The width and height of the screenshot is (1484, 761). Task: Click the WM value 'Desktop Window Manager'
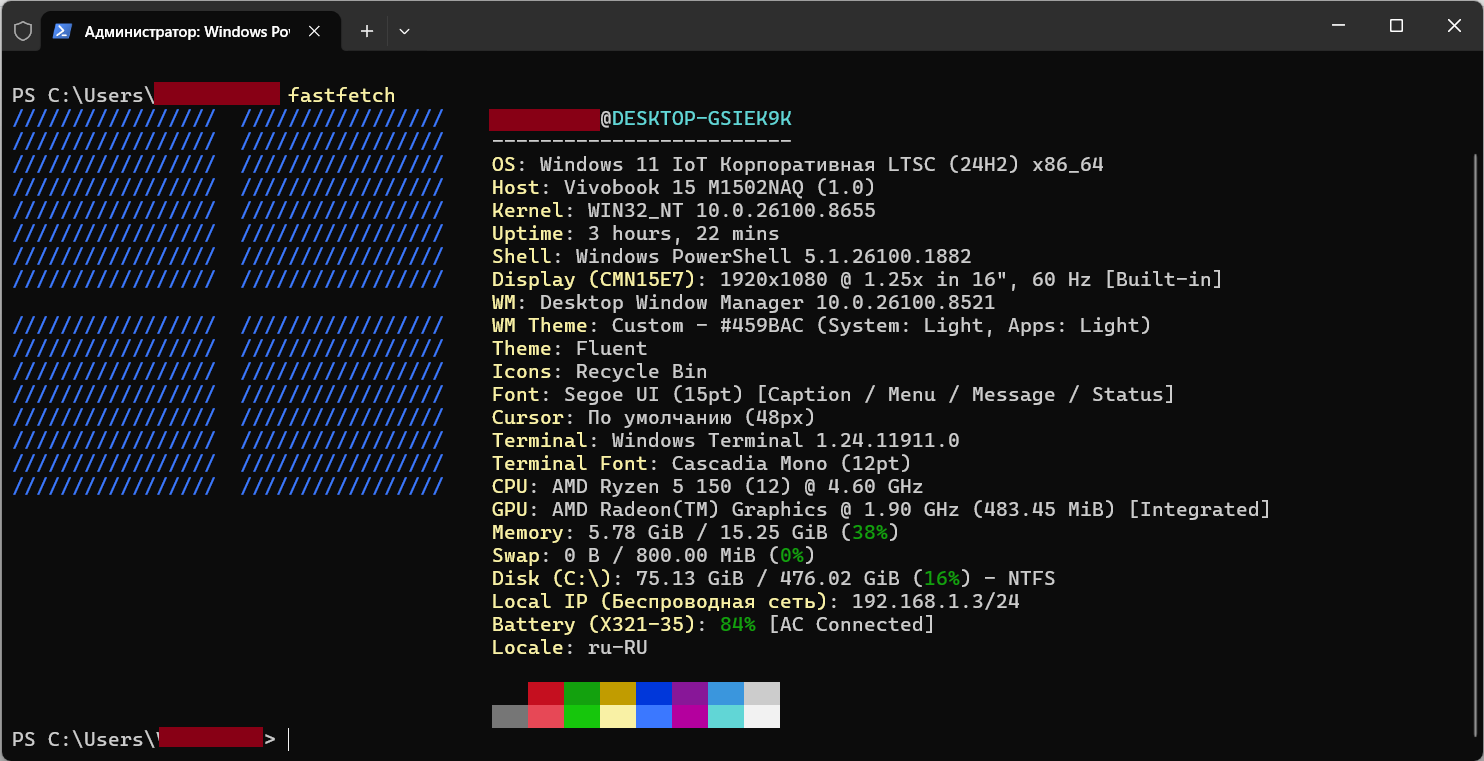672,302
